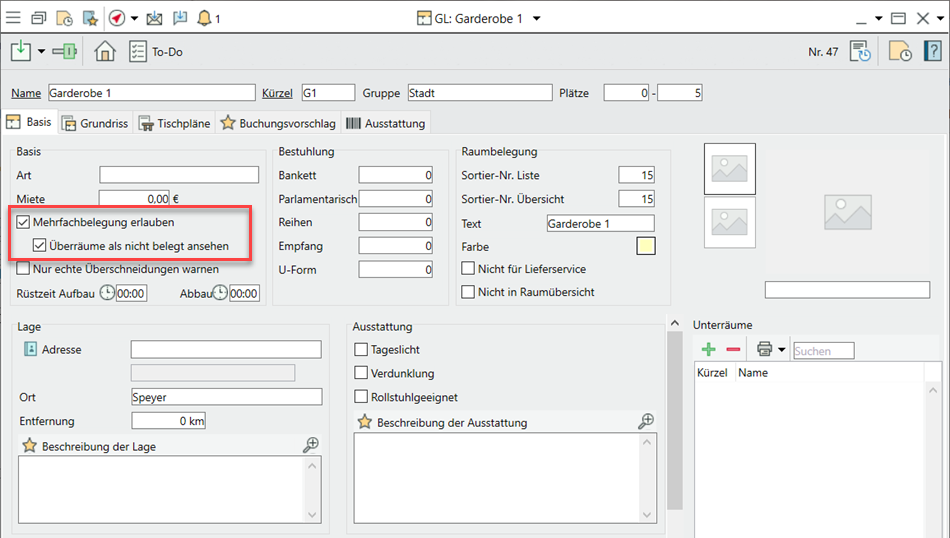This screenshot has width=950, height=538.
Task: Click the notification bell icon
Action: click(204, 18)
